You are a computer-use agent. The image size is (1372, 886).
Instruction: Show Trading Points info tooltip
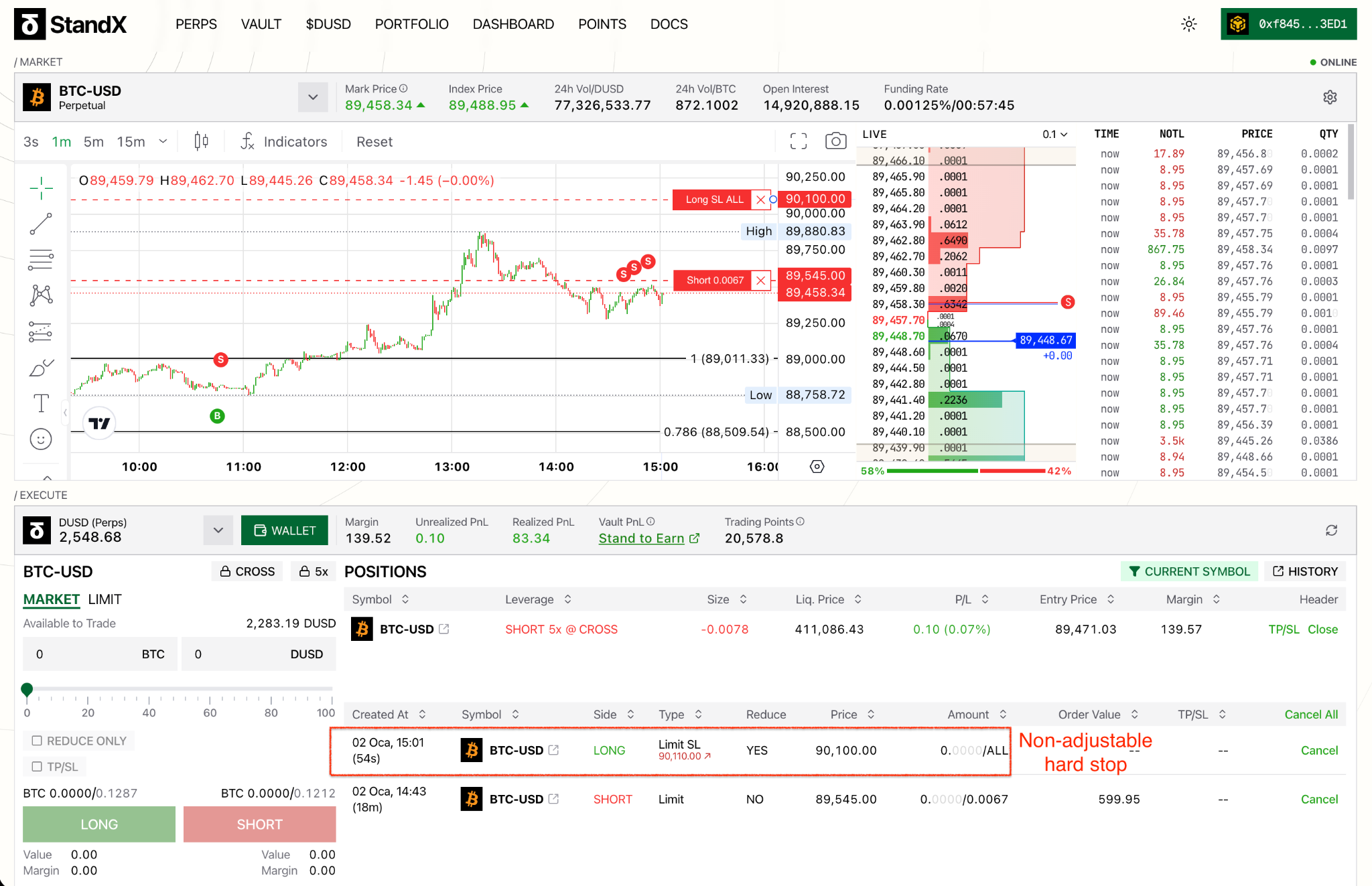click(x=800, y=522)
